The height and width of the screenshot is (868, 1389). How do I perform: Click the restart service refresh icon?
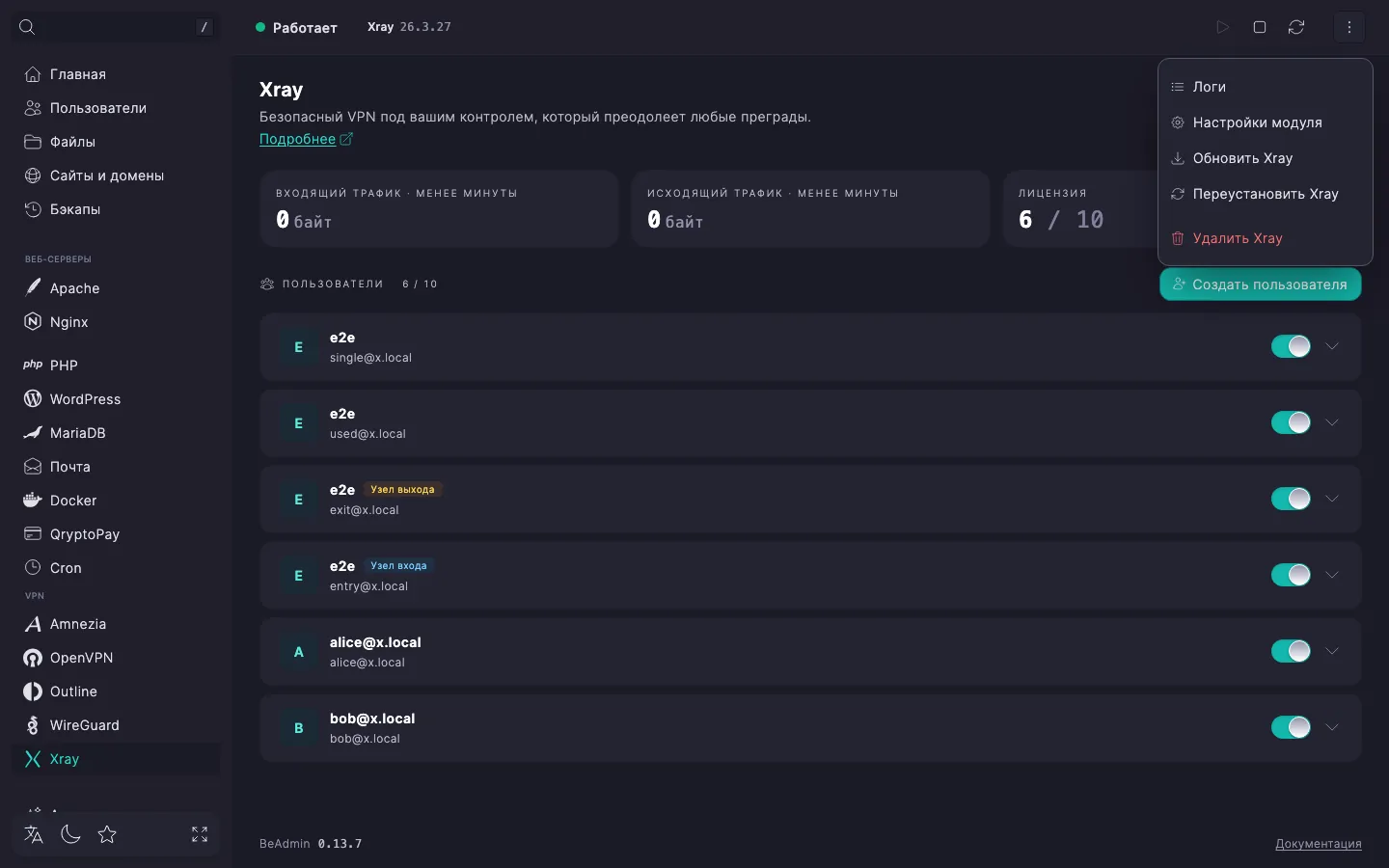[1296, 27]
